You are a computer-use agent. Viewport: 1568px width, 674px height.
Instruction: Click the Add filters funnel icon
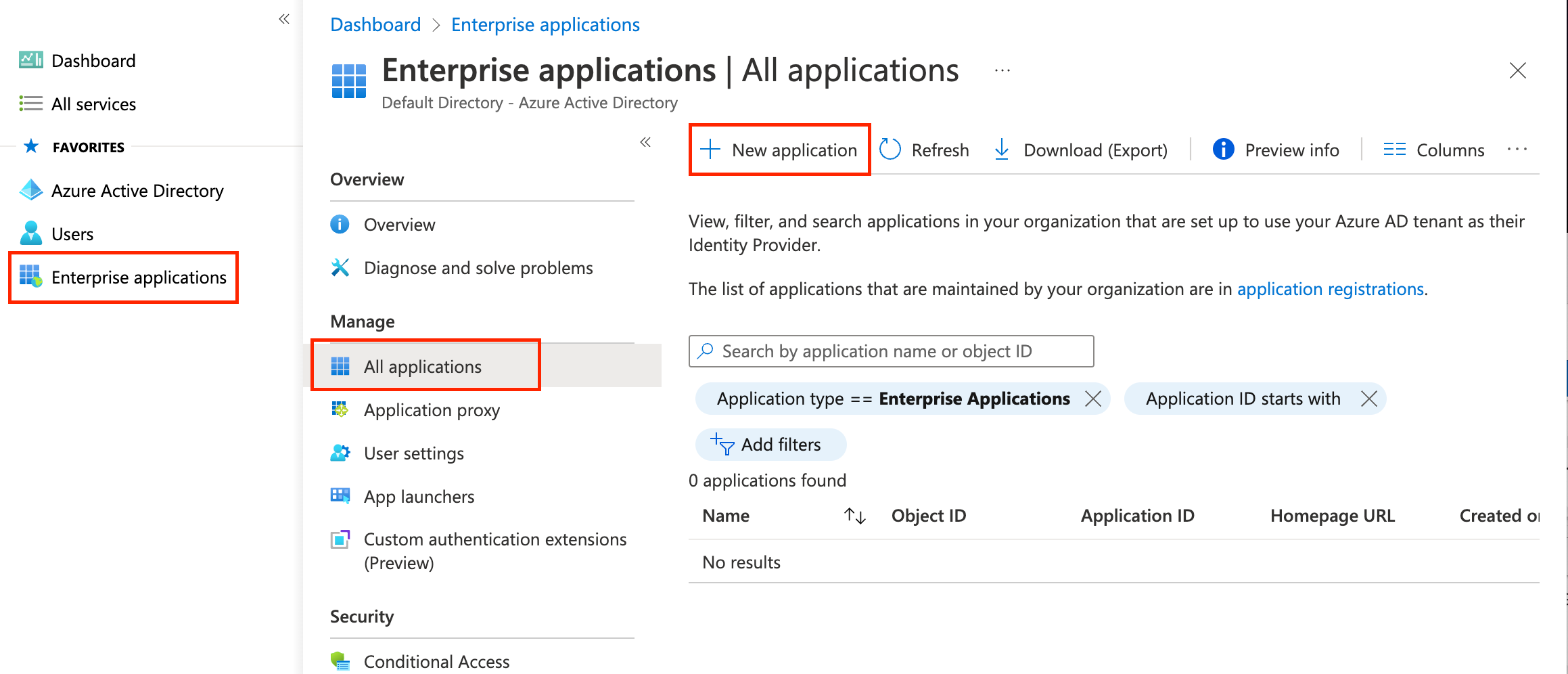722,444
